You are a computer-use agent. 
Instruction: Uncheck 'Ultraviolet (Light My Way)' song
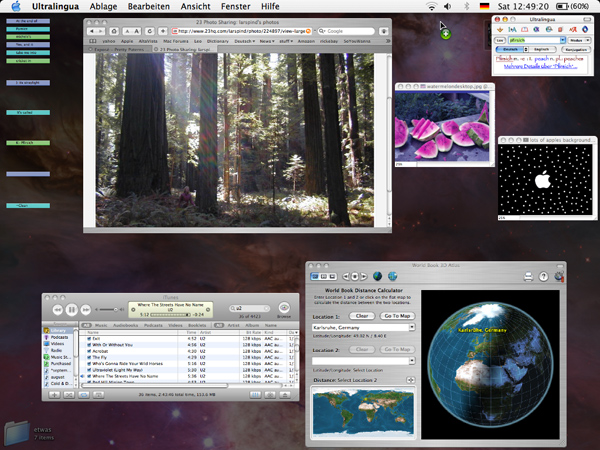click(x=89, y=370)
